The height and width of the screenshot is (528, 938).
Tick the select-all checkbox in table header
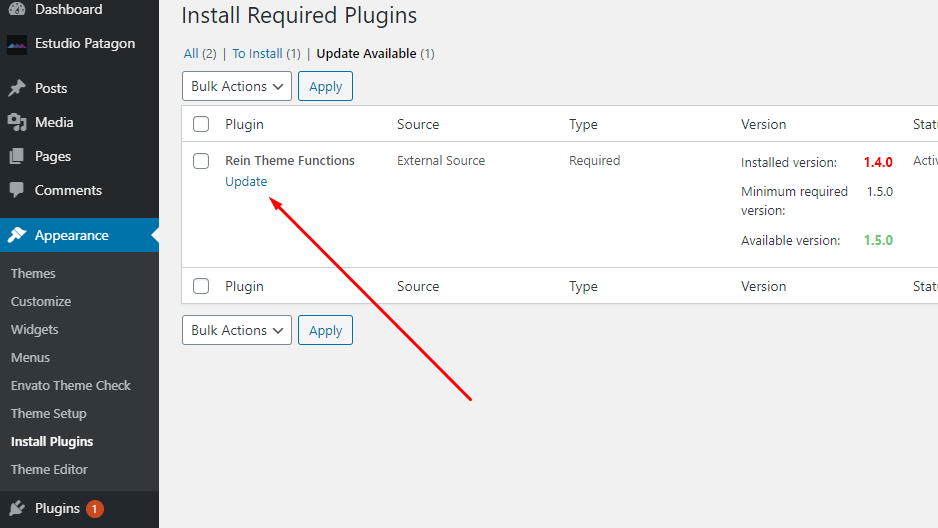pyautogui.click(x=201, y=124)
